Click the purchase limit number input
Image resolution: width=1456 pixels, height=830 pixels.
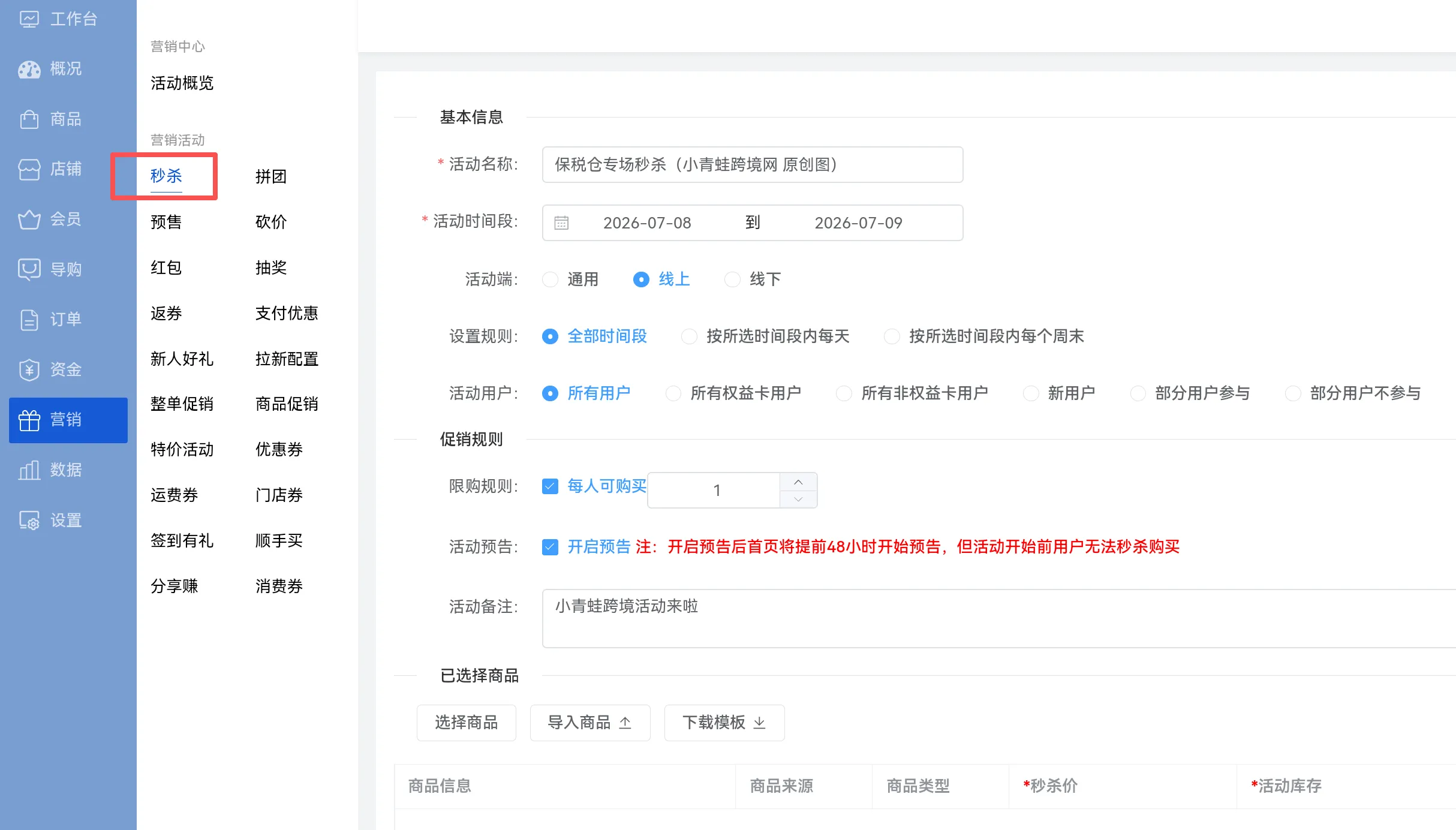click(714, 491)
